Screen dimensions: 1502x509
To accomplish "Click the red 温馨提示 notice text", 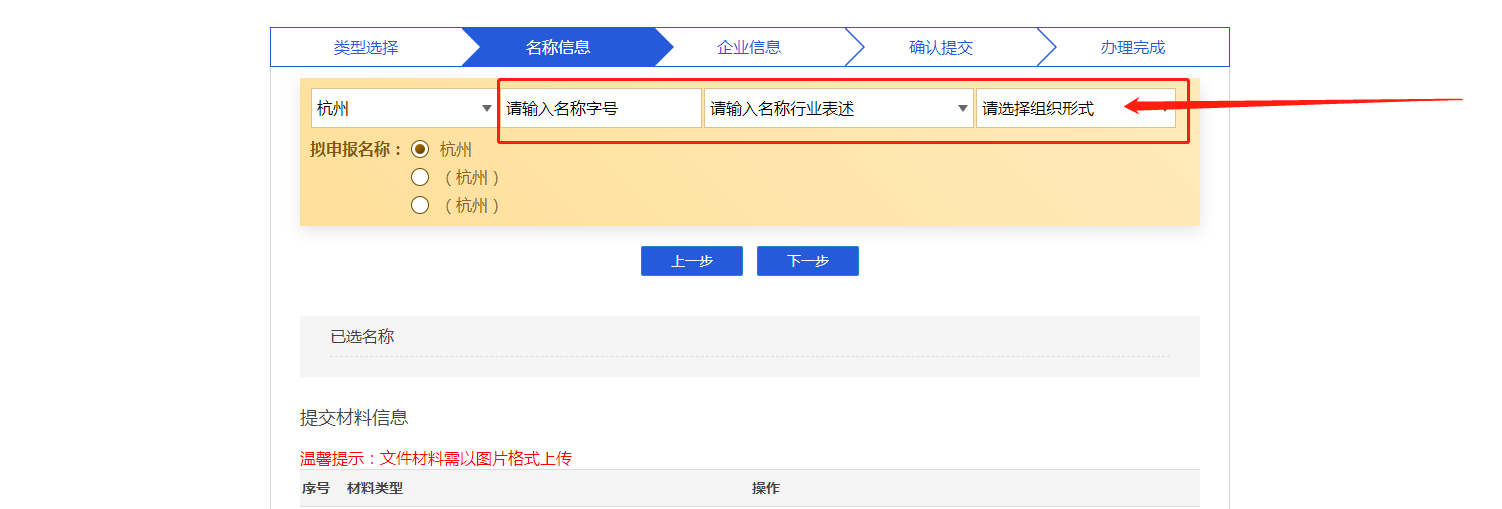I will tap(436, 458).
